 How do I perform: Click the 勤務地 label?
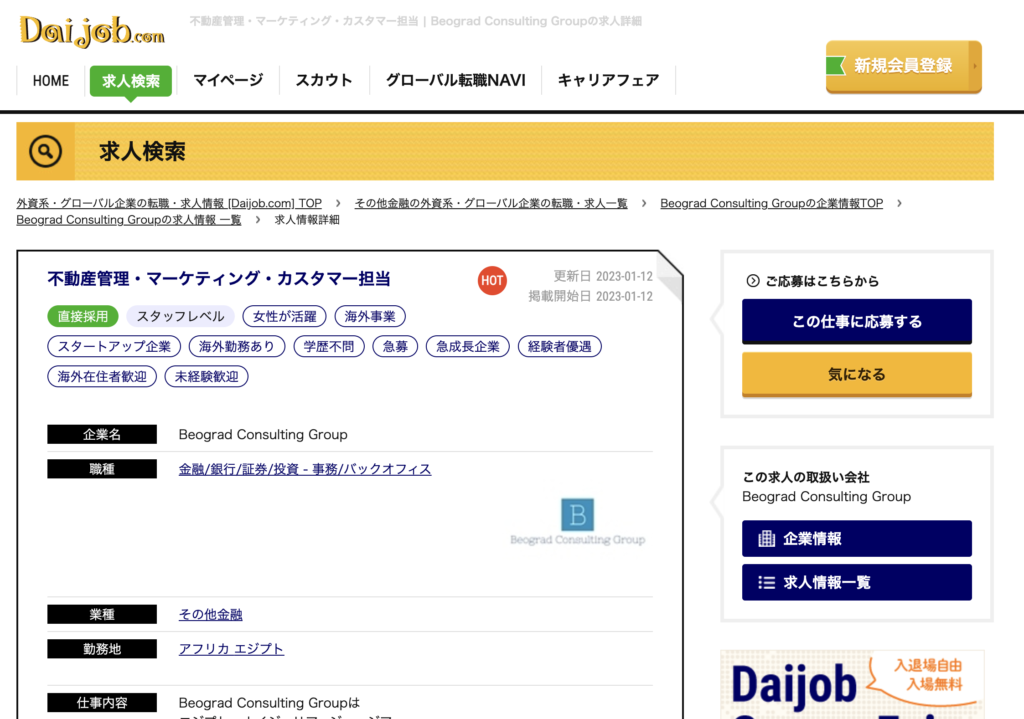102,649
